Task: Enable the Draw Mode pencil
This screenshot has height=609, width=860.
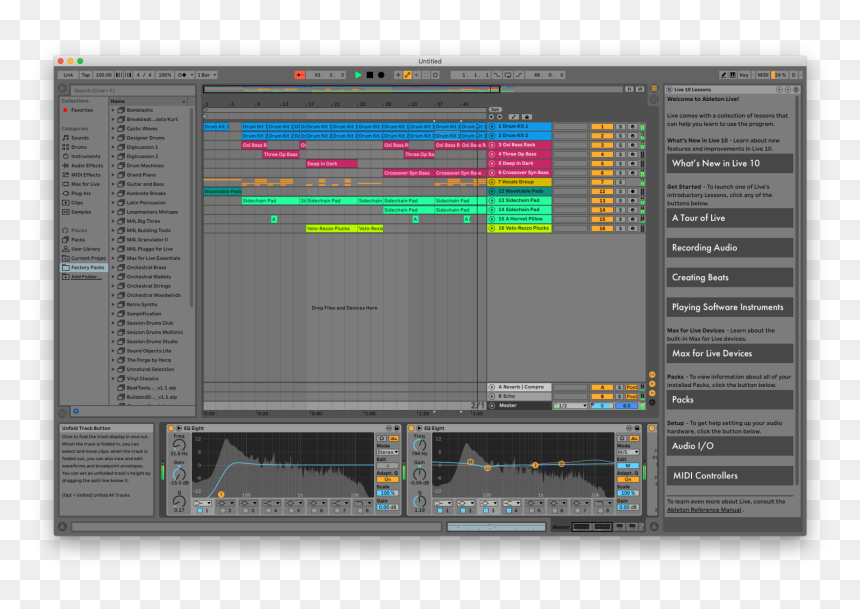Action: click(723, 75)
